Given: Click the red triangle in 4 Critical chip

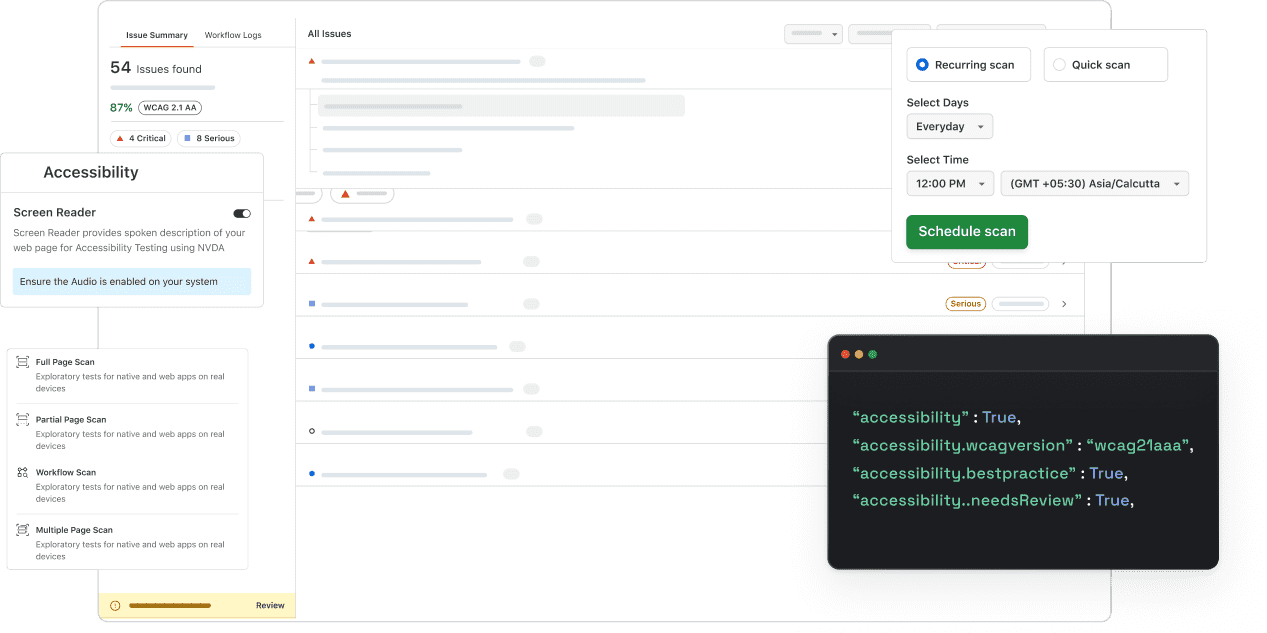Looking at the screenshot, I should point(120,139).
